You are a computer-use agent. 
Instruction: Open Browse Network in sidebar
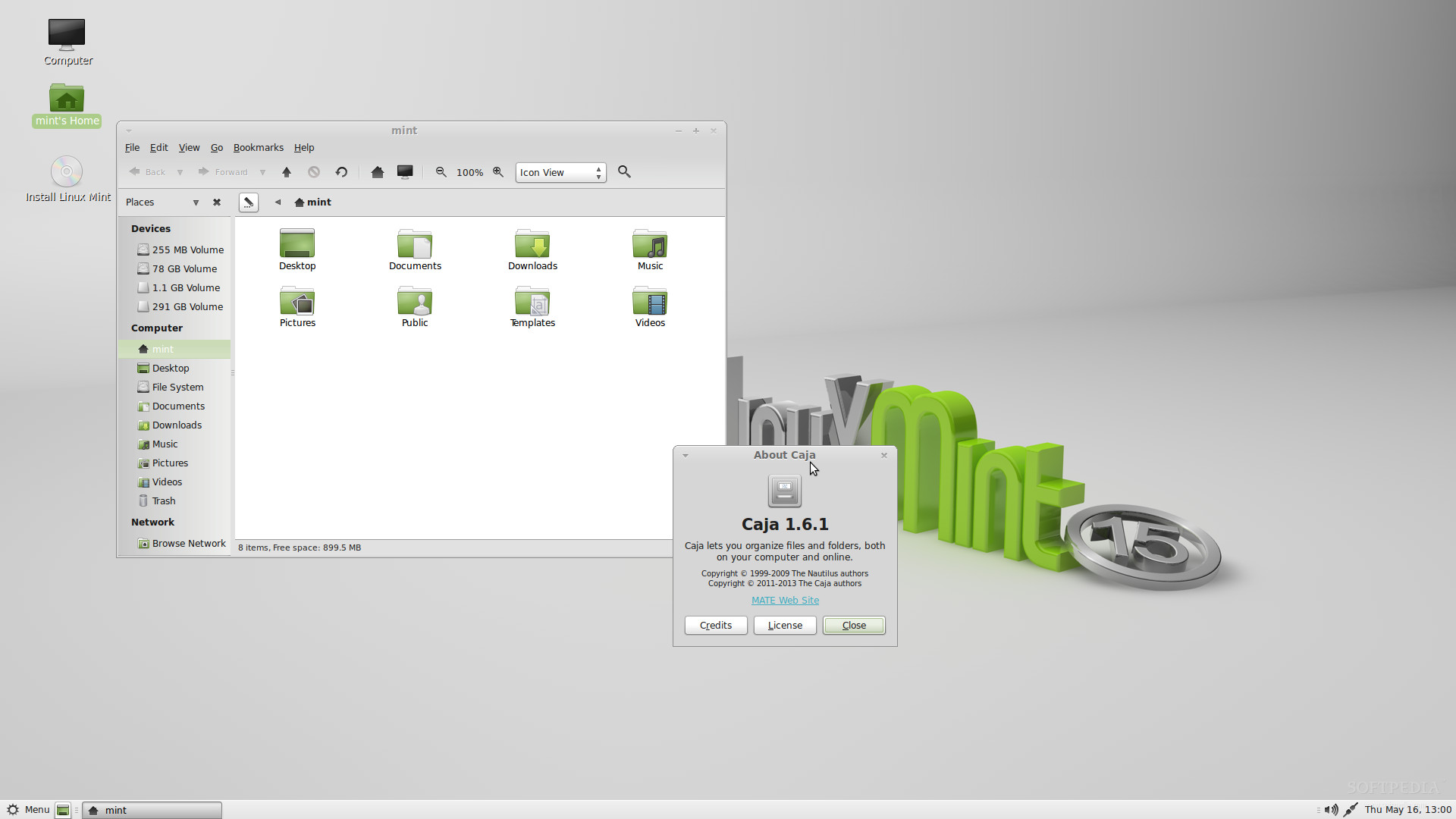coord(174,543)
